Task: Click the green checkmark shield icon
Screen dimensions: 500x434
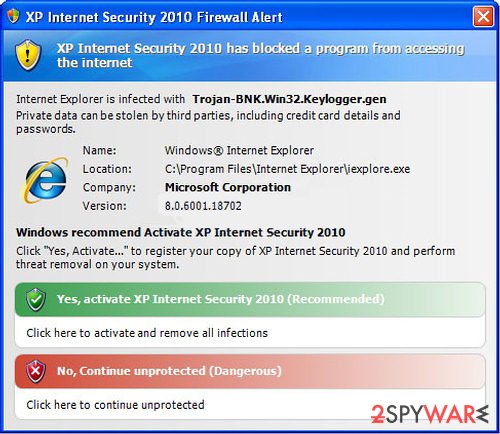Action: [36, 299]
